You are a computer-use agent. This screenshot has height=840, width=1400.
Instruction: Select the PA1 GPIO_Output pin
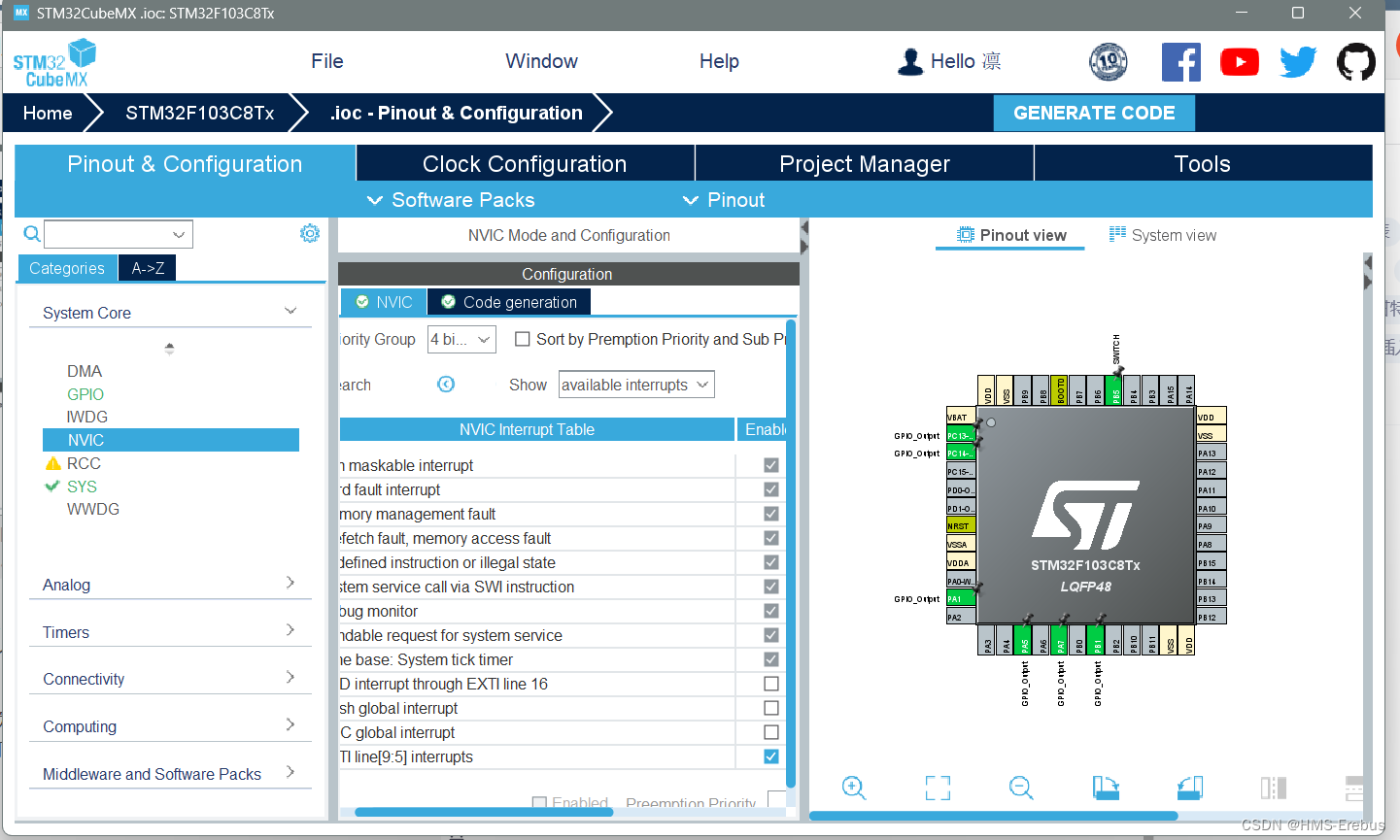960,598
